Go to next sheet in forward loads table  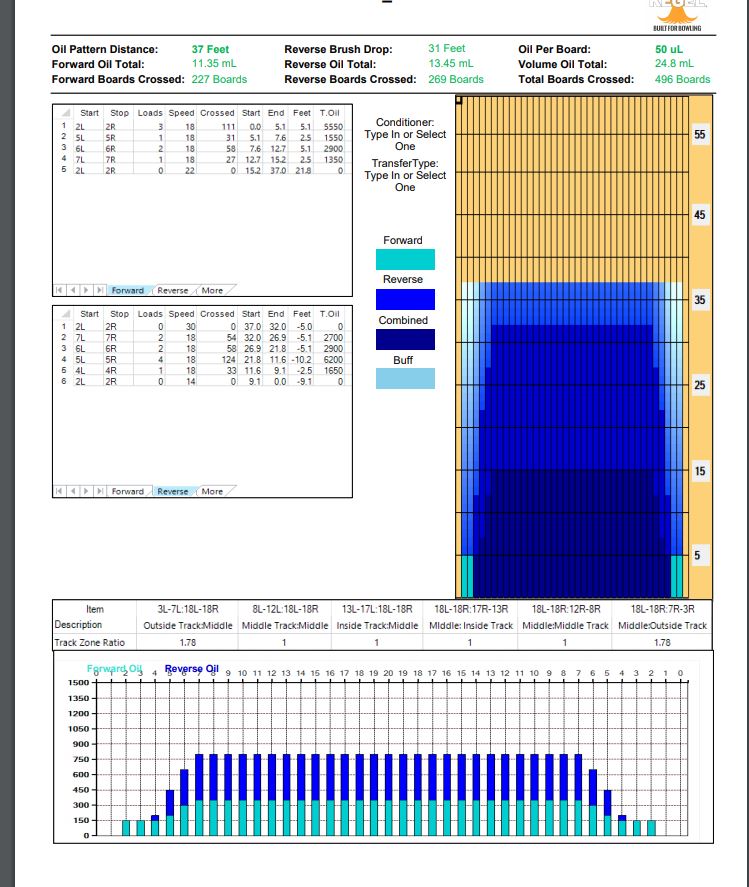[86, 290]
